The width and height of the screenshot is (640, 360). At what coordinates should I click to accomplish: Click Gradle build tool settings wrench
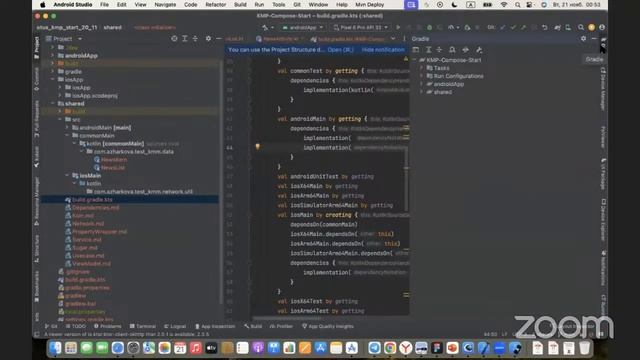tap(479, 50)
